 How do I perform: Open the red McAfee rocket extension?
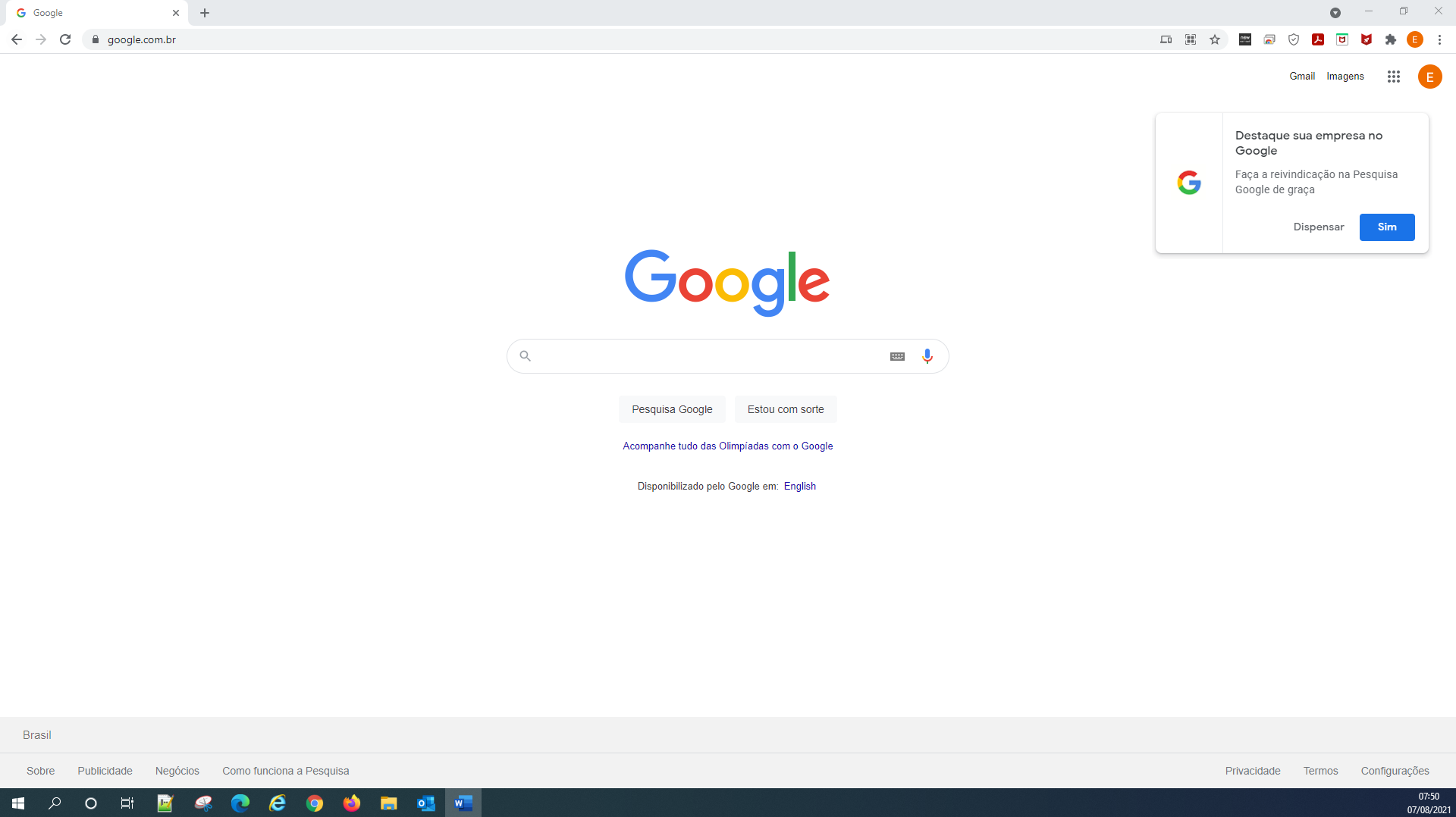pyautogui.click(x=1367, y=39)
